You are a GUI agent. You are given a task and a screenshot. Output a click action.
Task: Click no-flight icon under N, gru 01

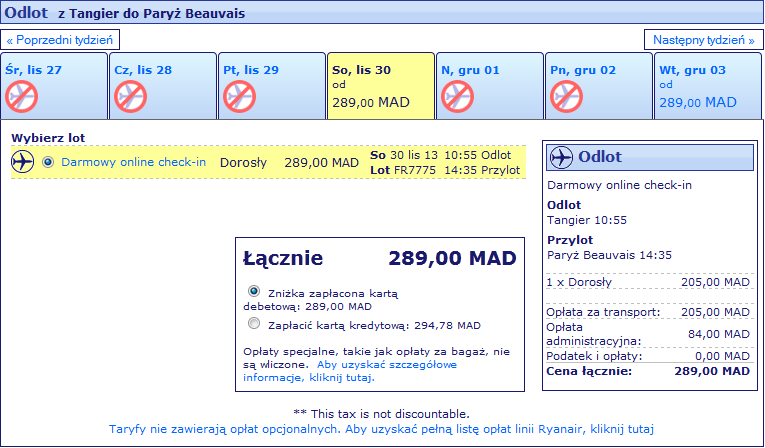pos(458,97)
